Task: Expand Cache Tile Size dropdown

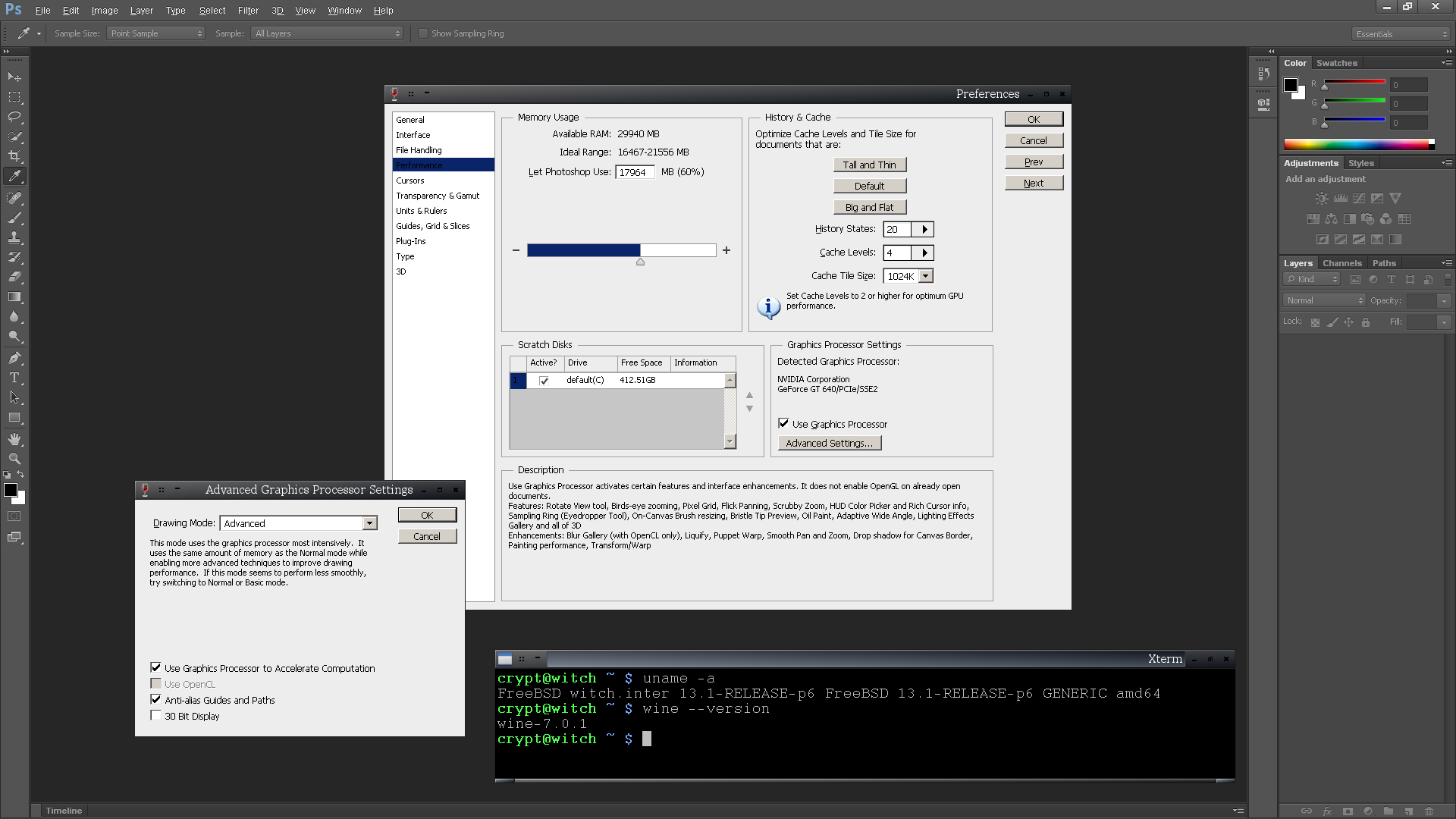Action: (x=925, y=275)
